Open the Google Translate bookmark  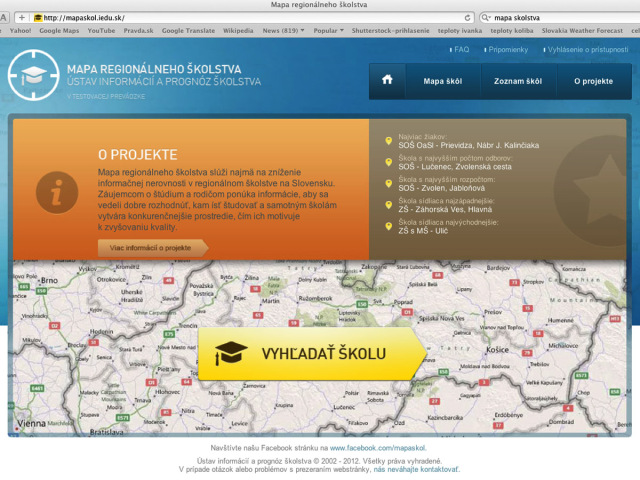pos(188,31)
